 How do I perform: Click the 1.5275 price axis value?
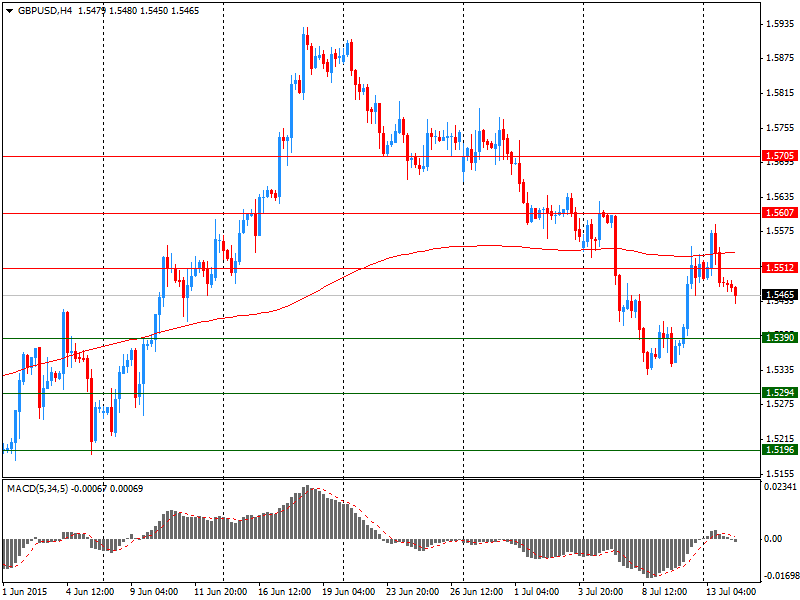point(780,404)
